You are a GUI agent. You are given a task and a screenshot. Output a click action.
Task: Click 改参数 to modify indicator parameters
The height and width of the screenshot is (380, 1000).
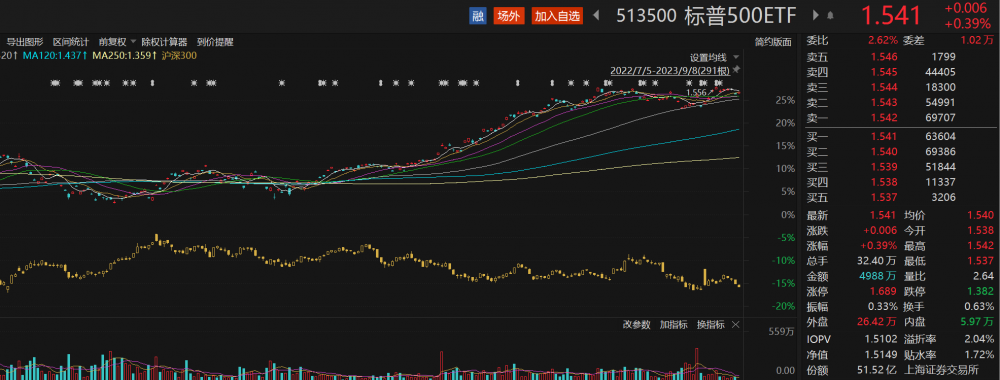coord(636,325)
